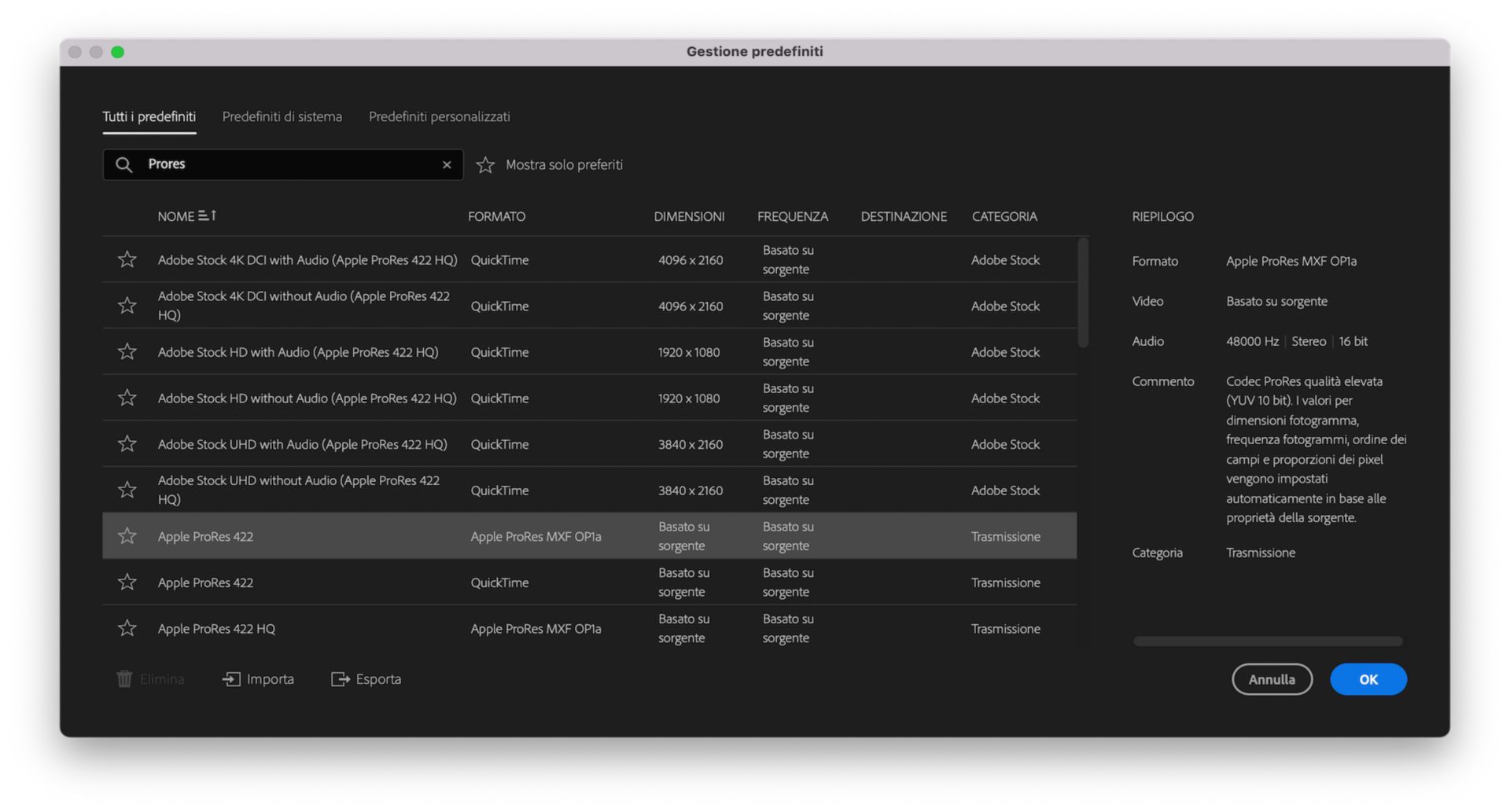Click the Annulla button

(1272, 679)
